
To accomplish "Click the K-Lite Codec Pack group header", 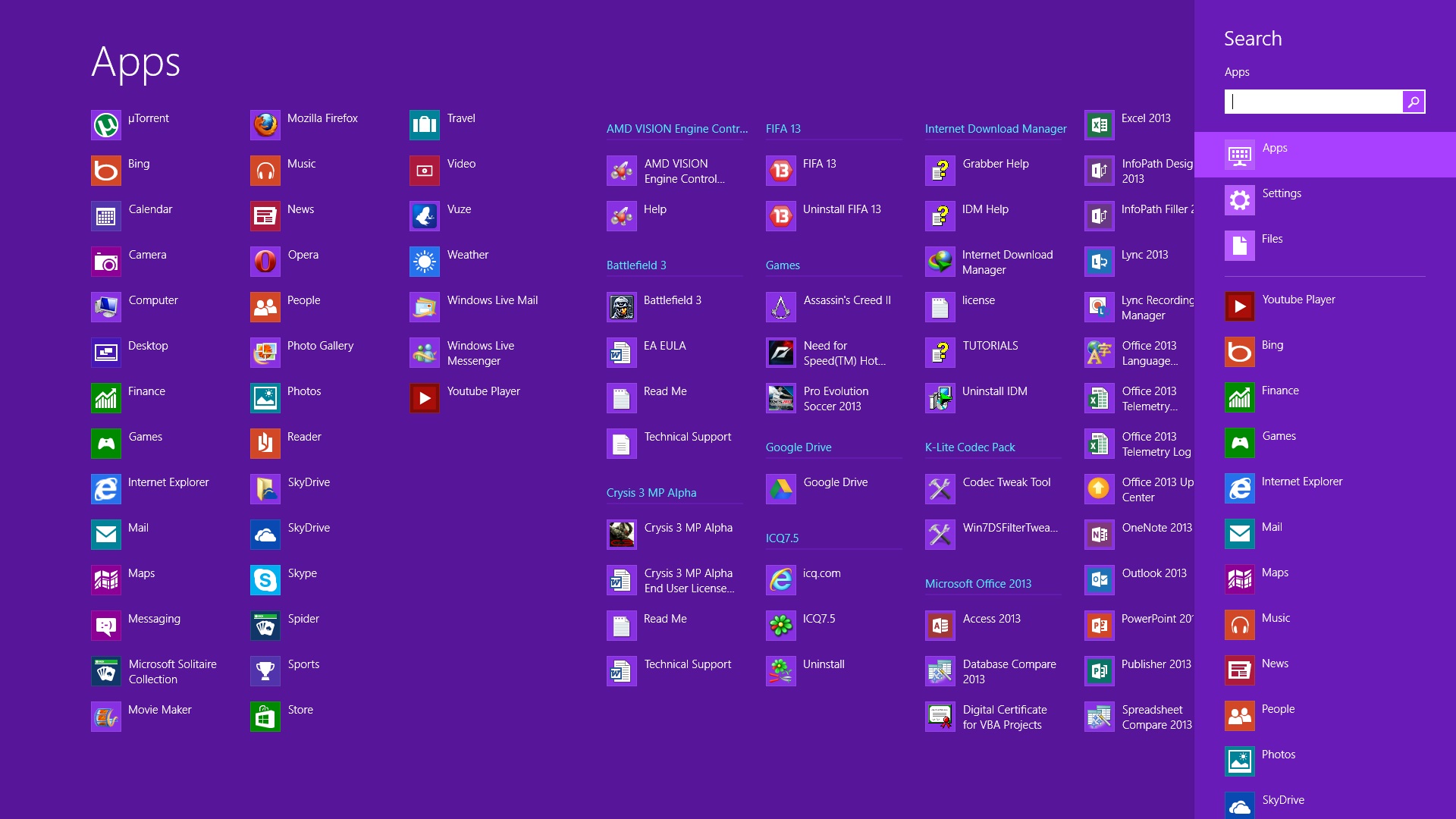I will tap(970, 447).
